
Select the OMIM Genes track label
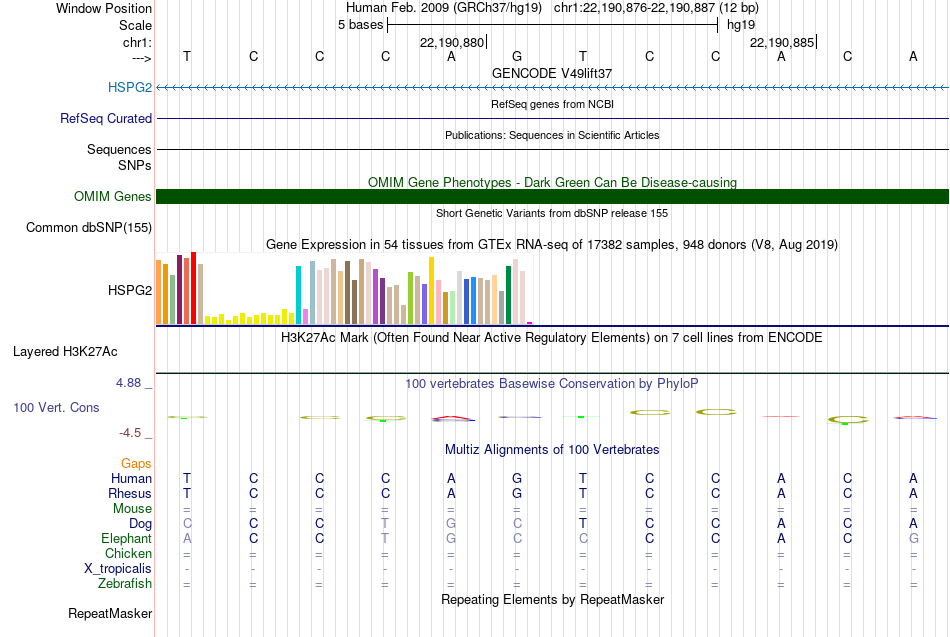click(x=113, y=196)
